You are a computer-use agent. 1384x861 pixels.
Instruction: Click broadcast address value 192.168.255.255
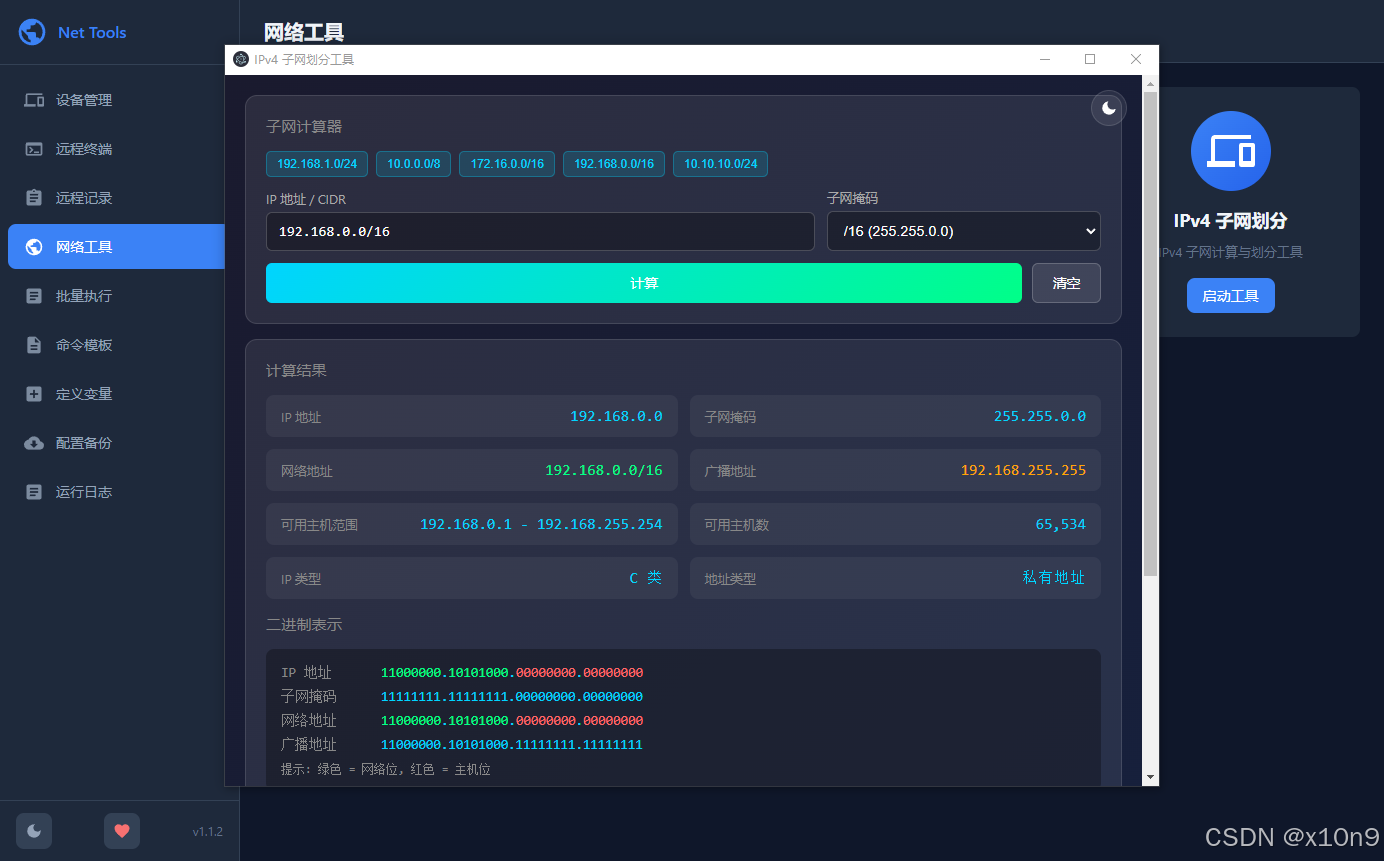click(x=1023, y=470)
